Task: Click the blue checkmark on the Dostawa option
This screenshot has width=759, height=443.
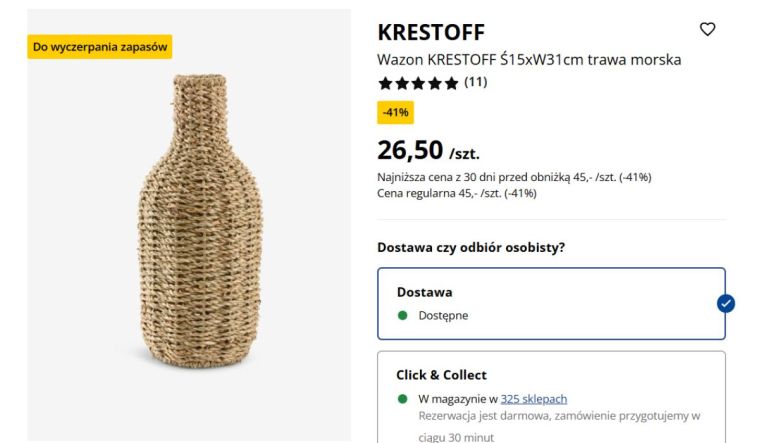Action: tap(725, 303)
